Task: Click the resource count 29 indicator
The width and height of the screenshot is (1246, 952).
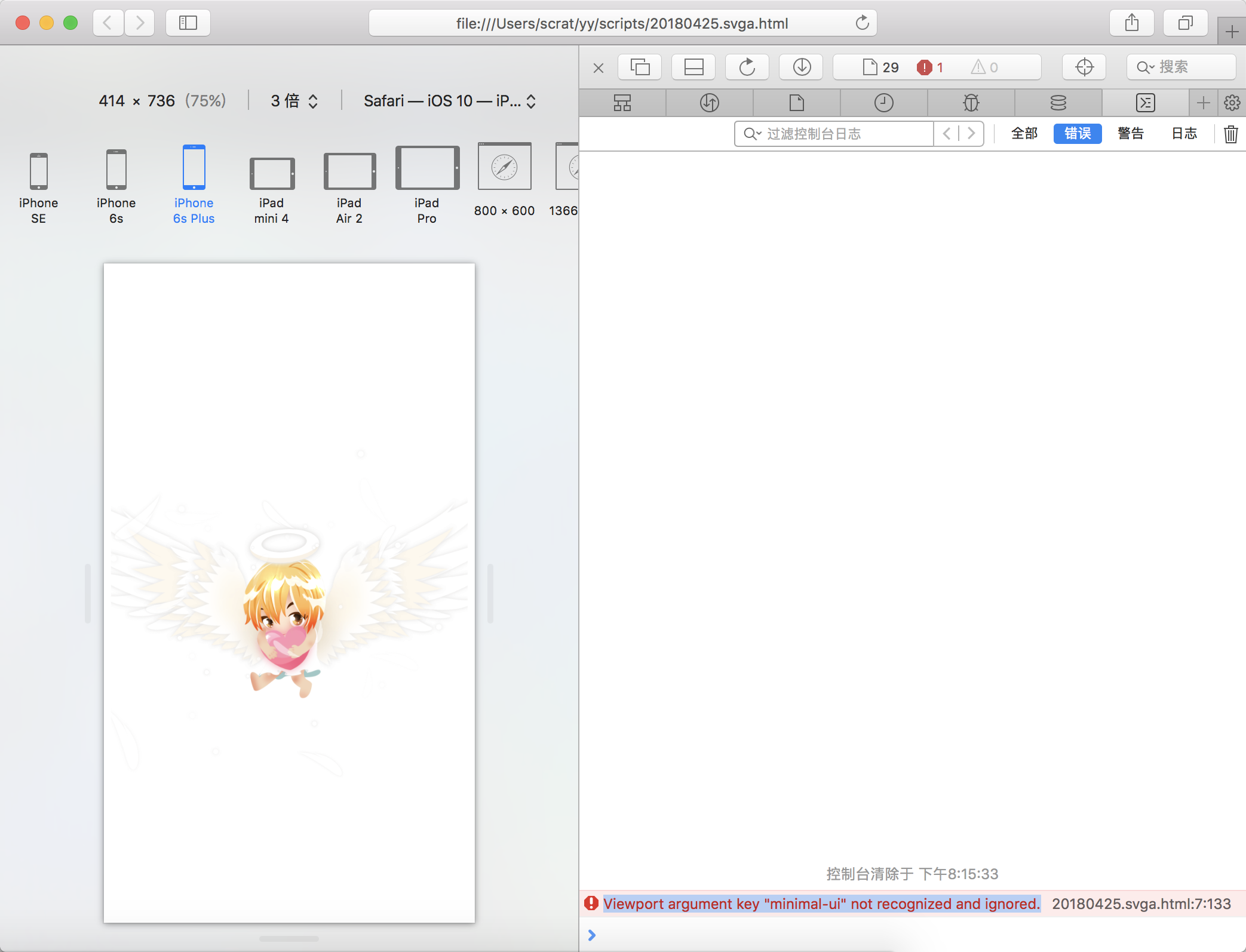Action: point(881,67)
